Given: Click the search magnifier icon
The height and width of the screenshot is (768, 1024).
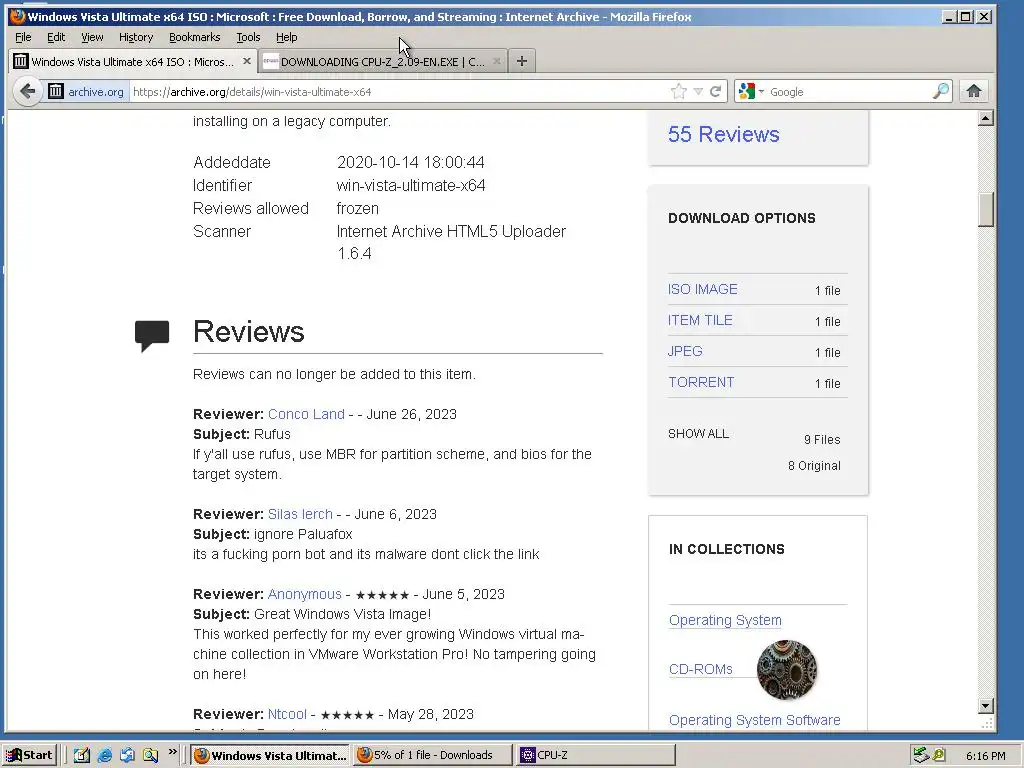Looking at the screenshot, I should tap(940, 91).
